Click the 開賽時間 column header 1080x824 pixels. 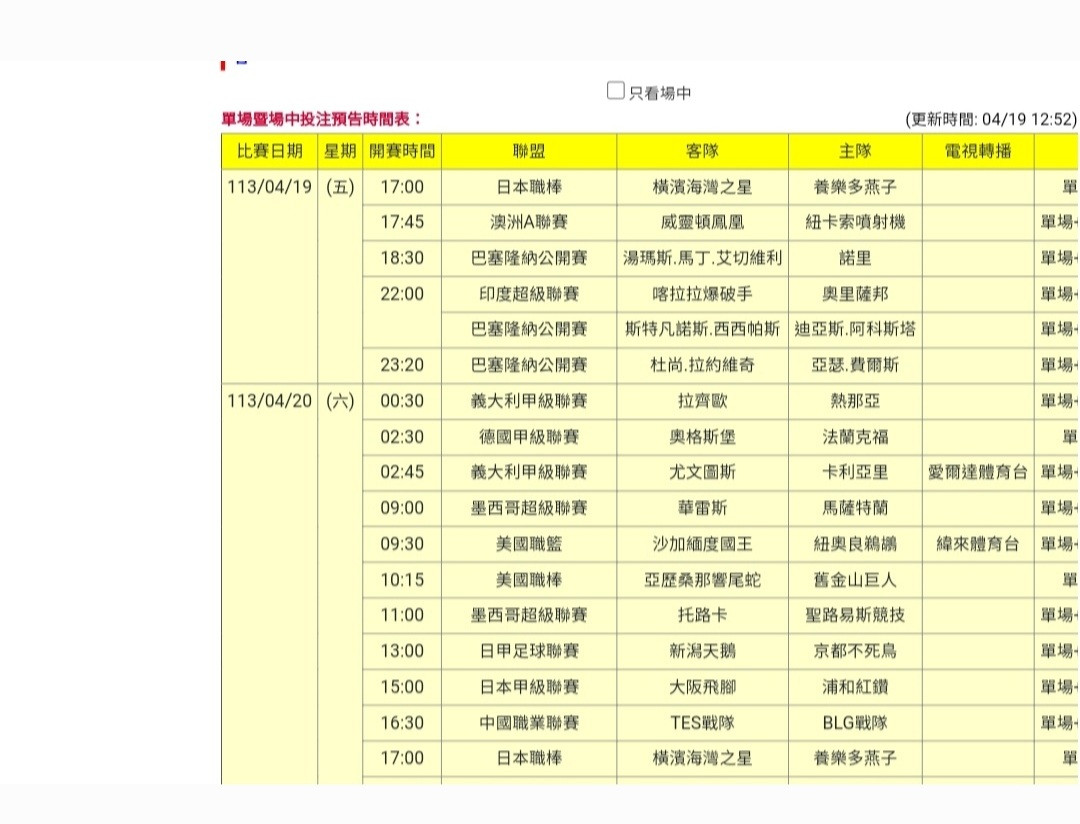coord(402,152)
